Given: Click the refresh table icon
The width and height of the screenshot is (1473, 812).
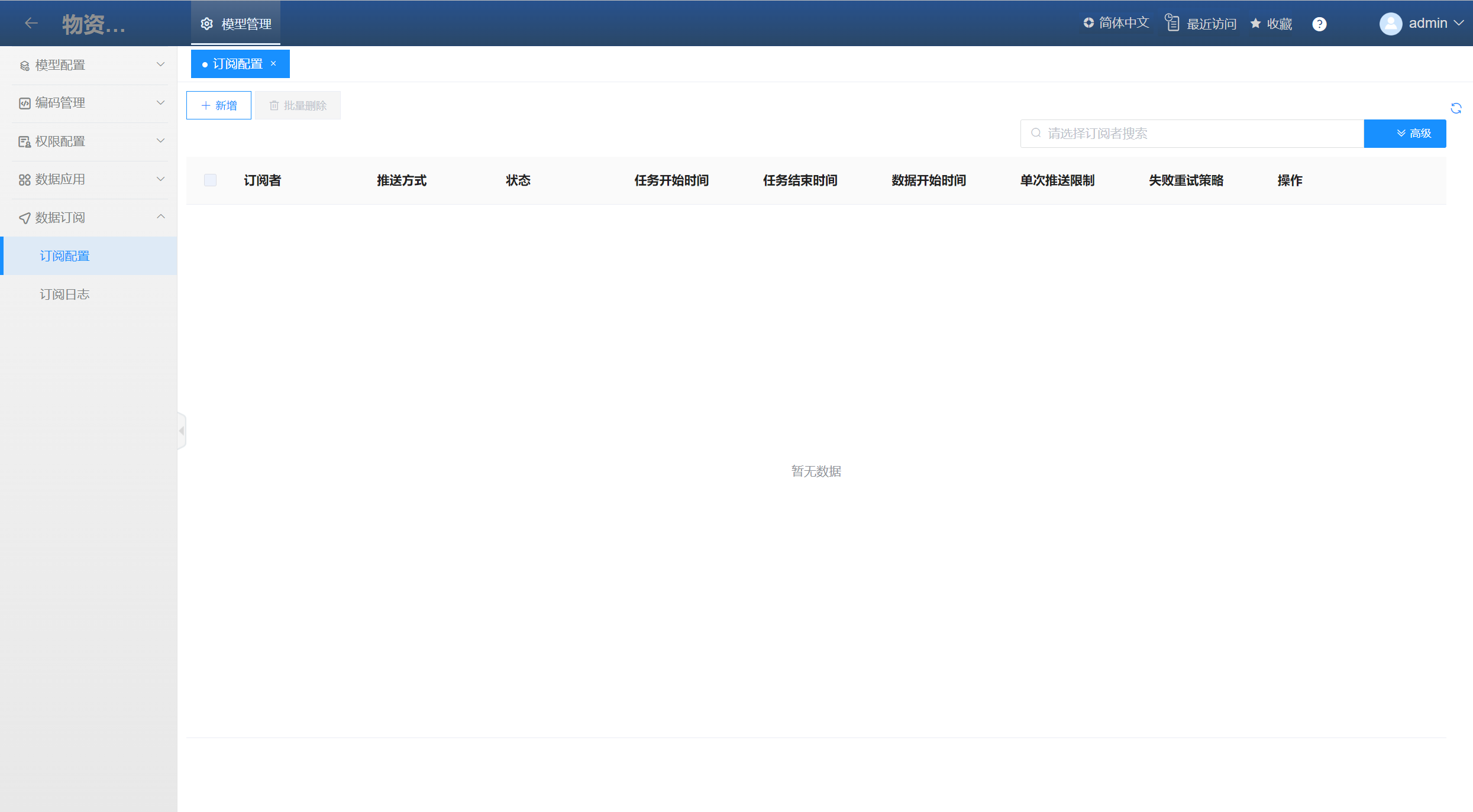Looking at the screenshot, I should (1456, 108).
